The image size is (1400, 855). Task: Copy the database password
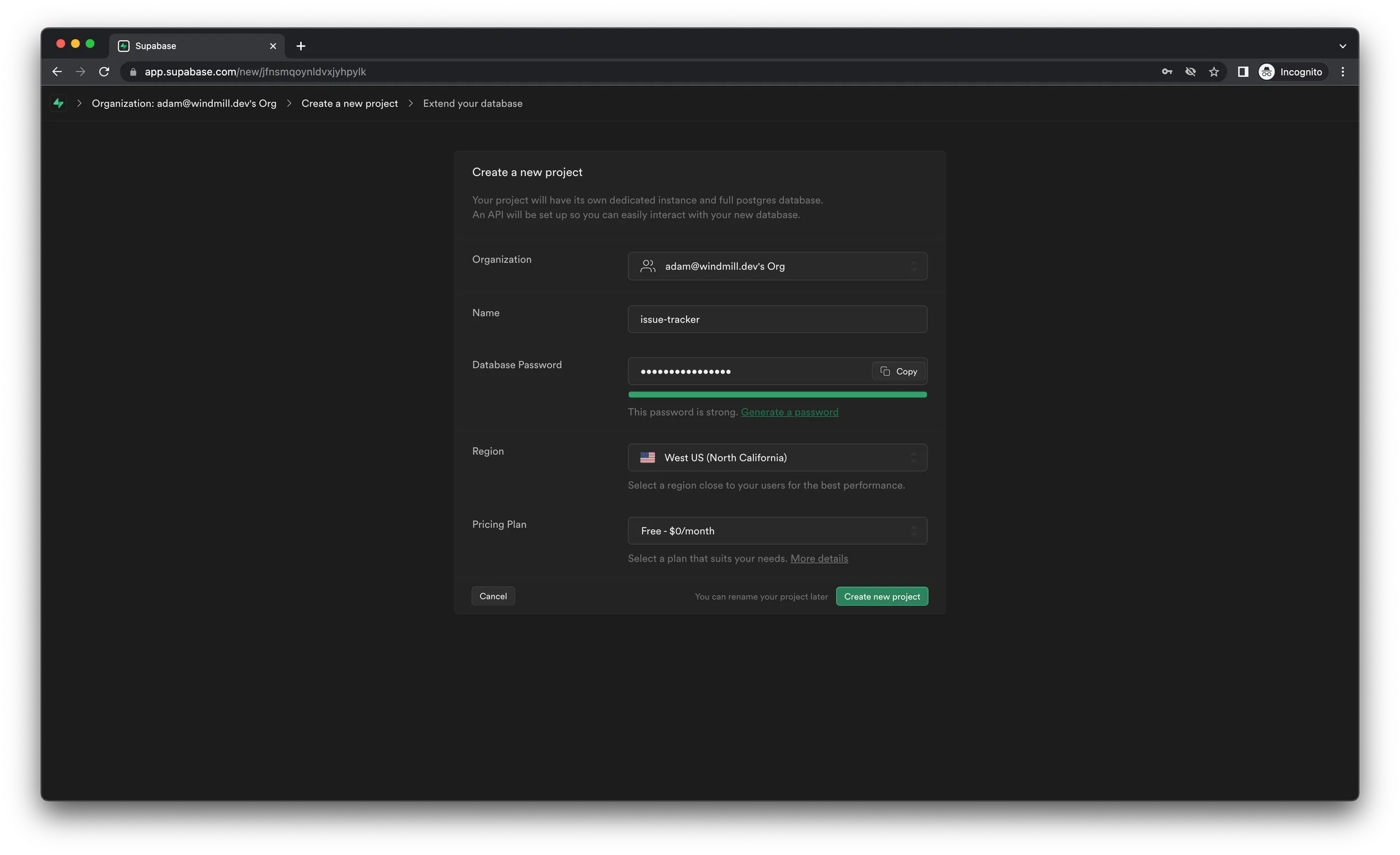898,372
